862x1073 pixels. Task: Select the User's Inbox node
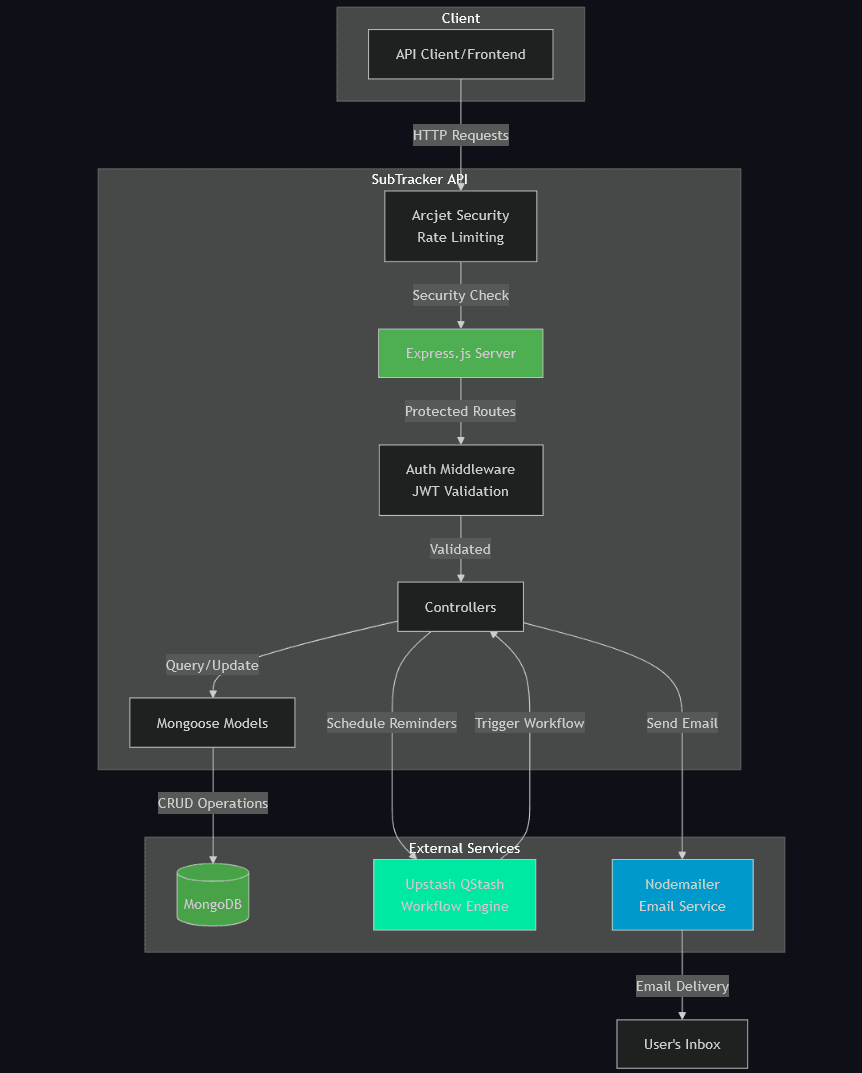pyautogui.click(x=682, y=1044)
